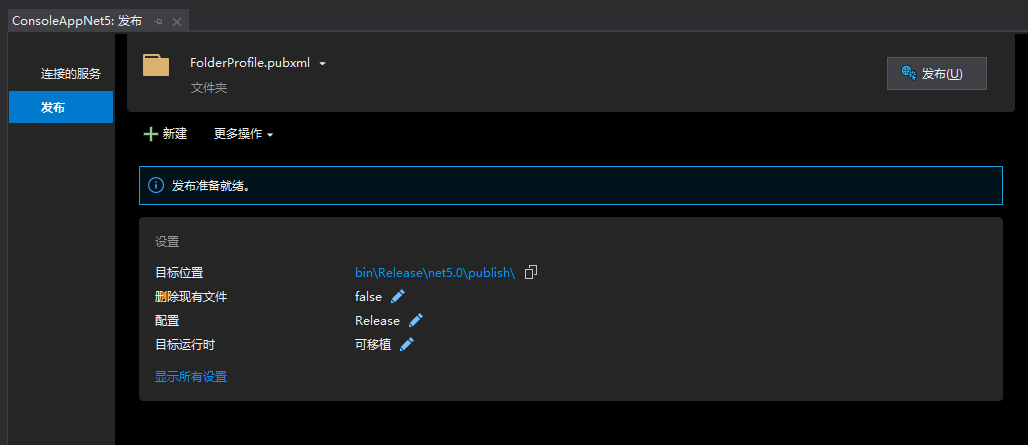Copy the target location path
The image size is (1028, 445).
[532, 272]
